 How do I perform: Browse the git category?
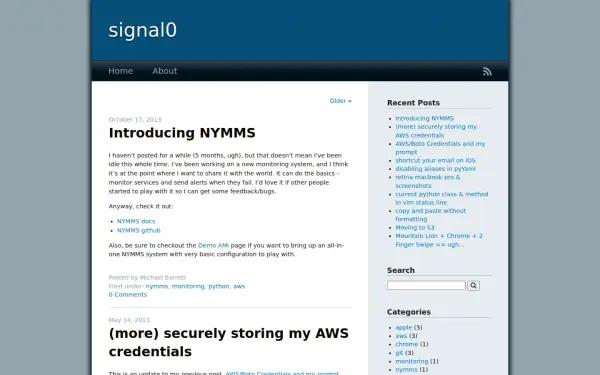tap(399, 353)
